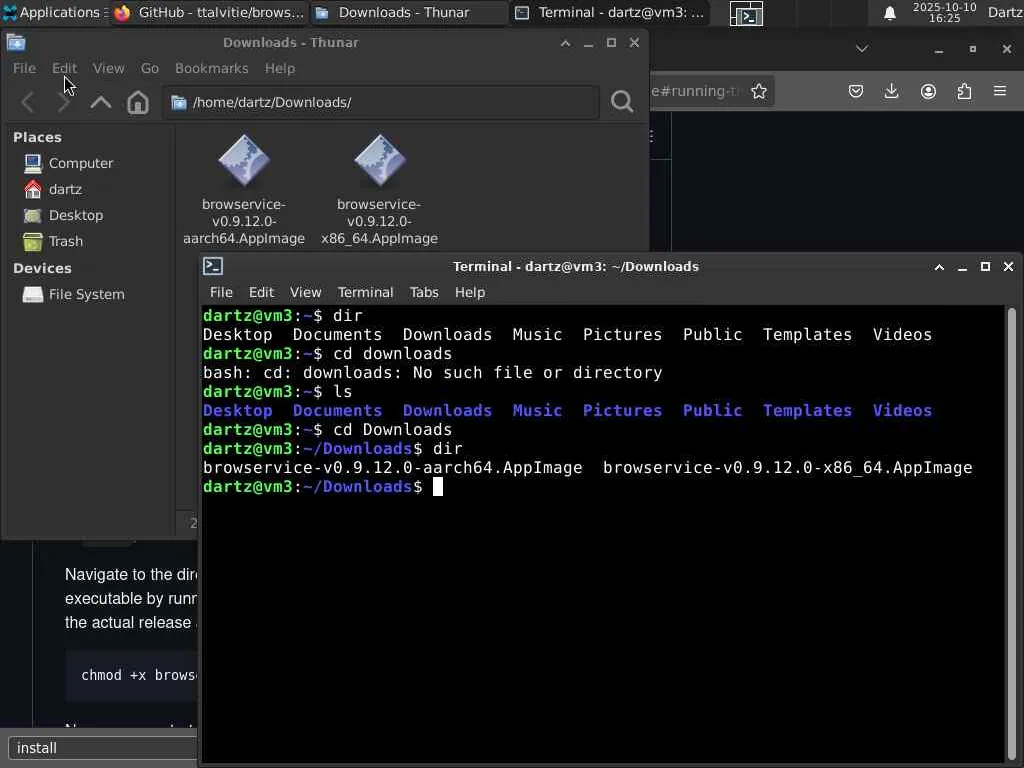Open Terminal window Help menu

coord(470,293)
